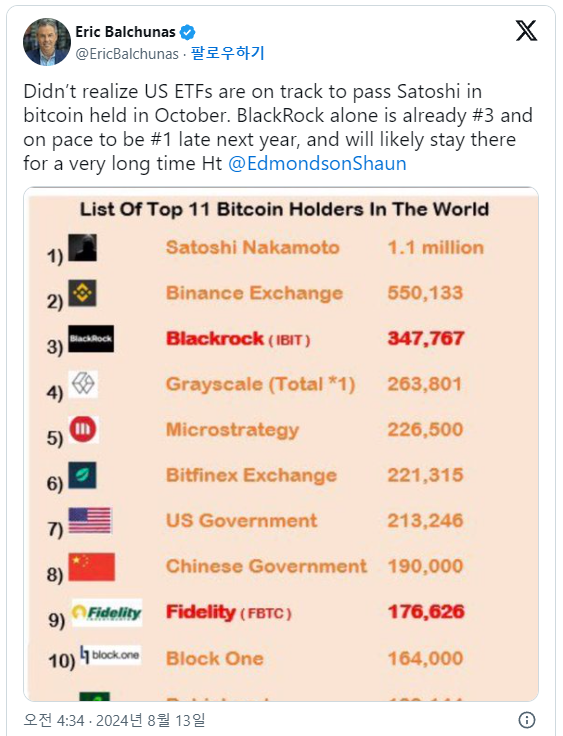563x736 pixels.
Task: Click the blue verified badge
Action: pos(188,32)
